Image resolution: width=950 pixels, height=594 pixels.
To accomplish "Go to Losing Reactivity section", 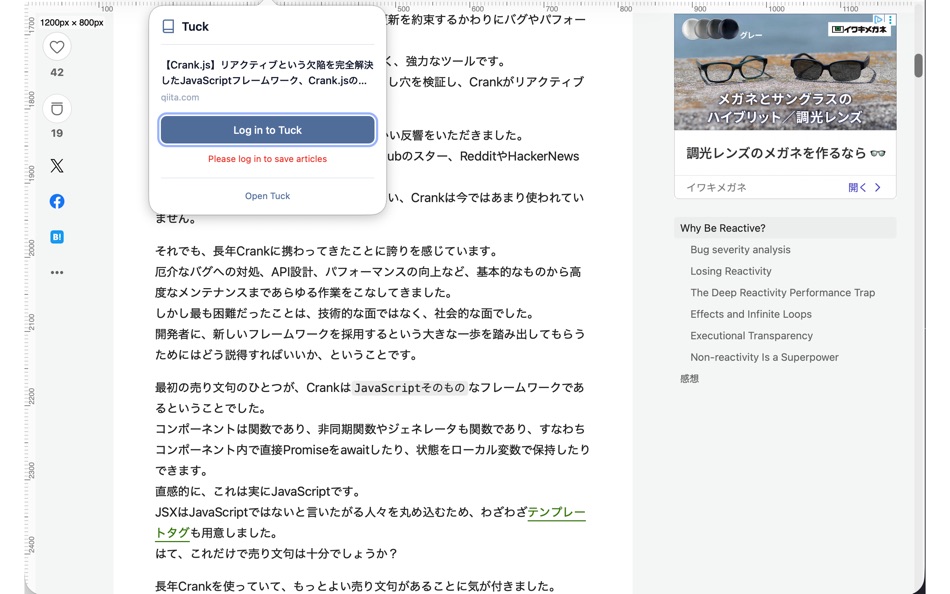I will [731, 271].
